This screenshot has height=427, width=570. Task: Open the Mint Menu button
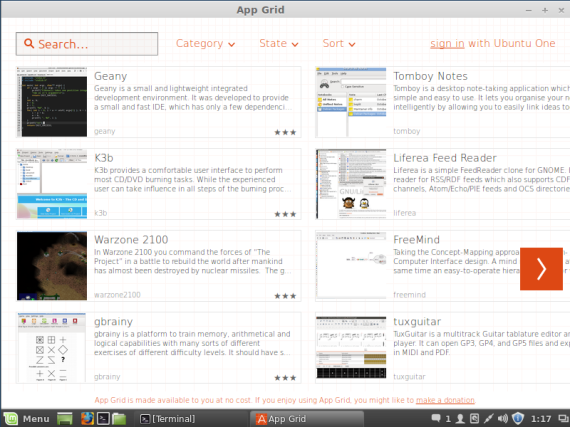point(27,419)
